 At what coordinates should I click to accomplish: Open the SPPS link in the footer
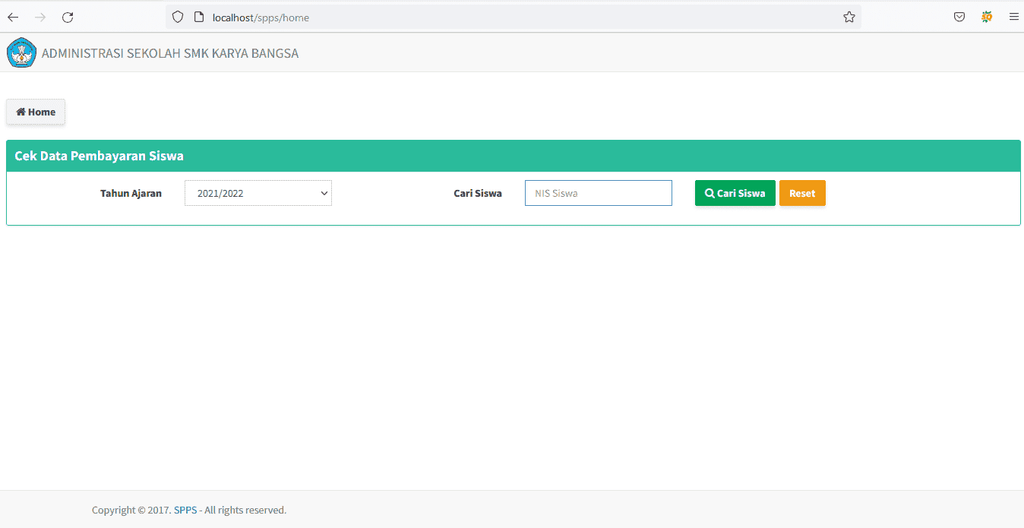pyautogui.click(x=185, y=510)
